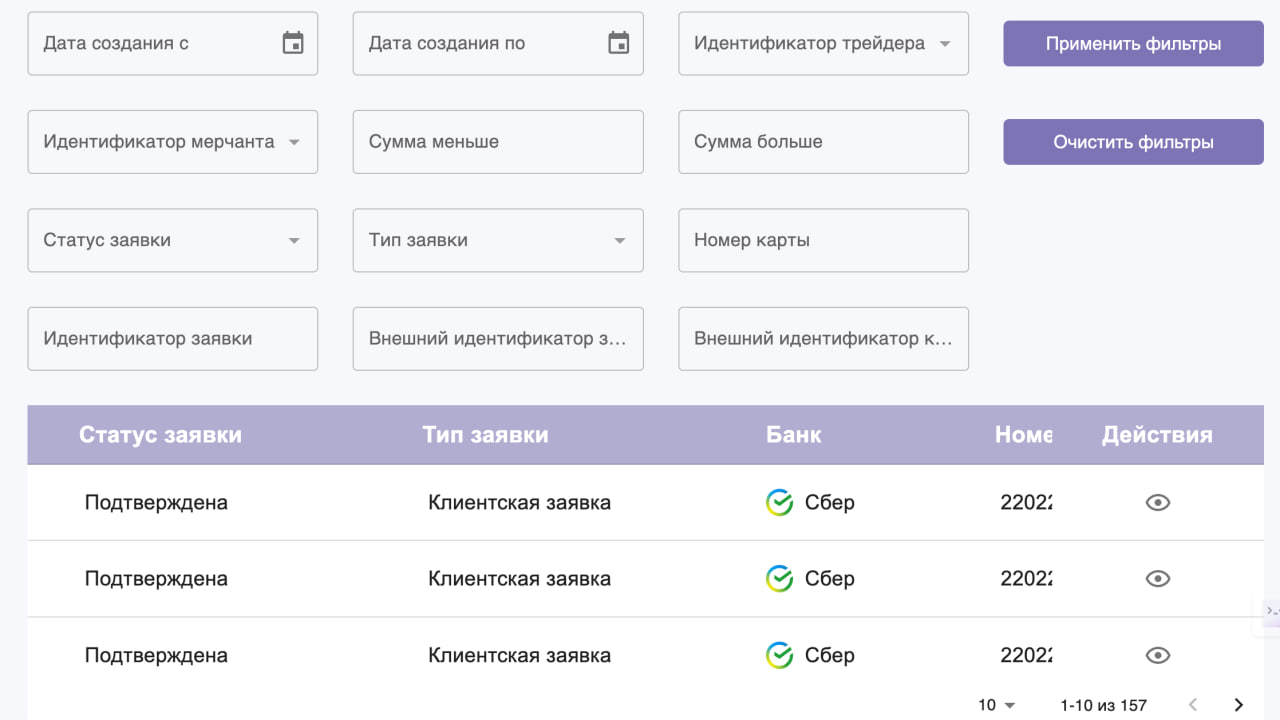This screenshot has height=720, width=1280.
Task: Change rows per page selector showing 10
Action: 997,705
